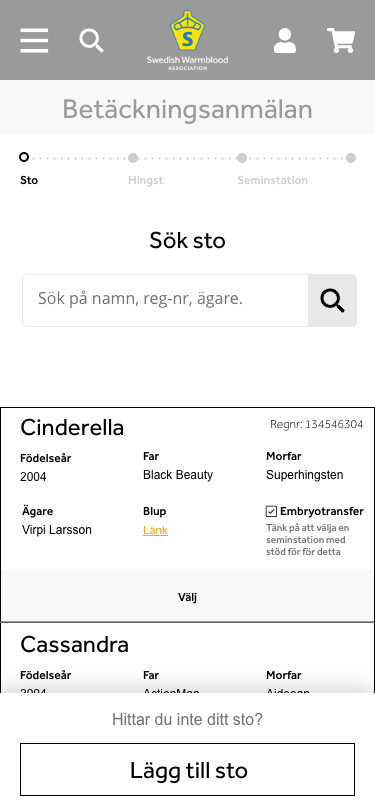Click the last progress step dot
This screenshot has width=375, height=812.
(351, 158)
